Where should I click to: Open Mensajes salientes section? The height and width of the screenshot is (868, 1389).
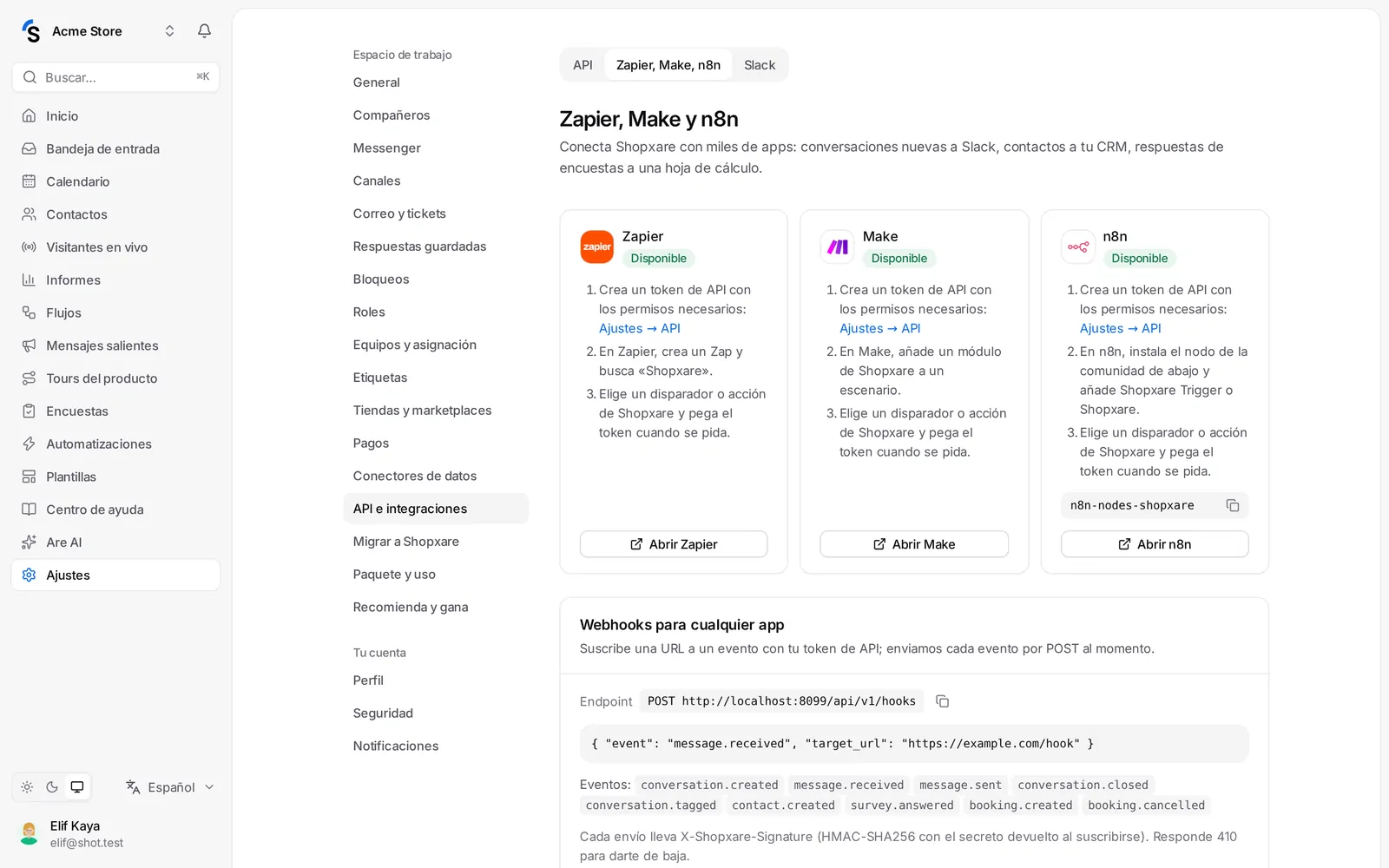(115, 345)
